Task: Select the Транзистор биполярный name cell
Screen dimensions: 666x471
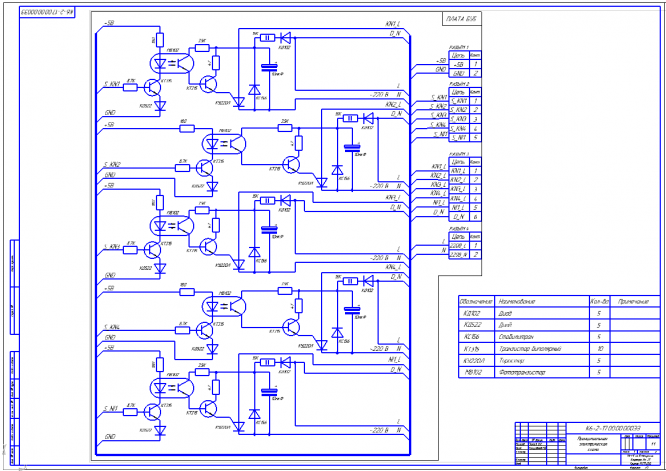Action: (x=542, y=349)
